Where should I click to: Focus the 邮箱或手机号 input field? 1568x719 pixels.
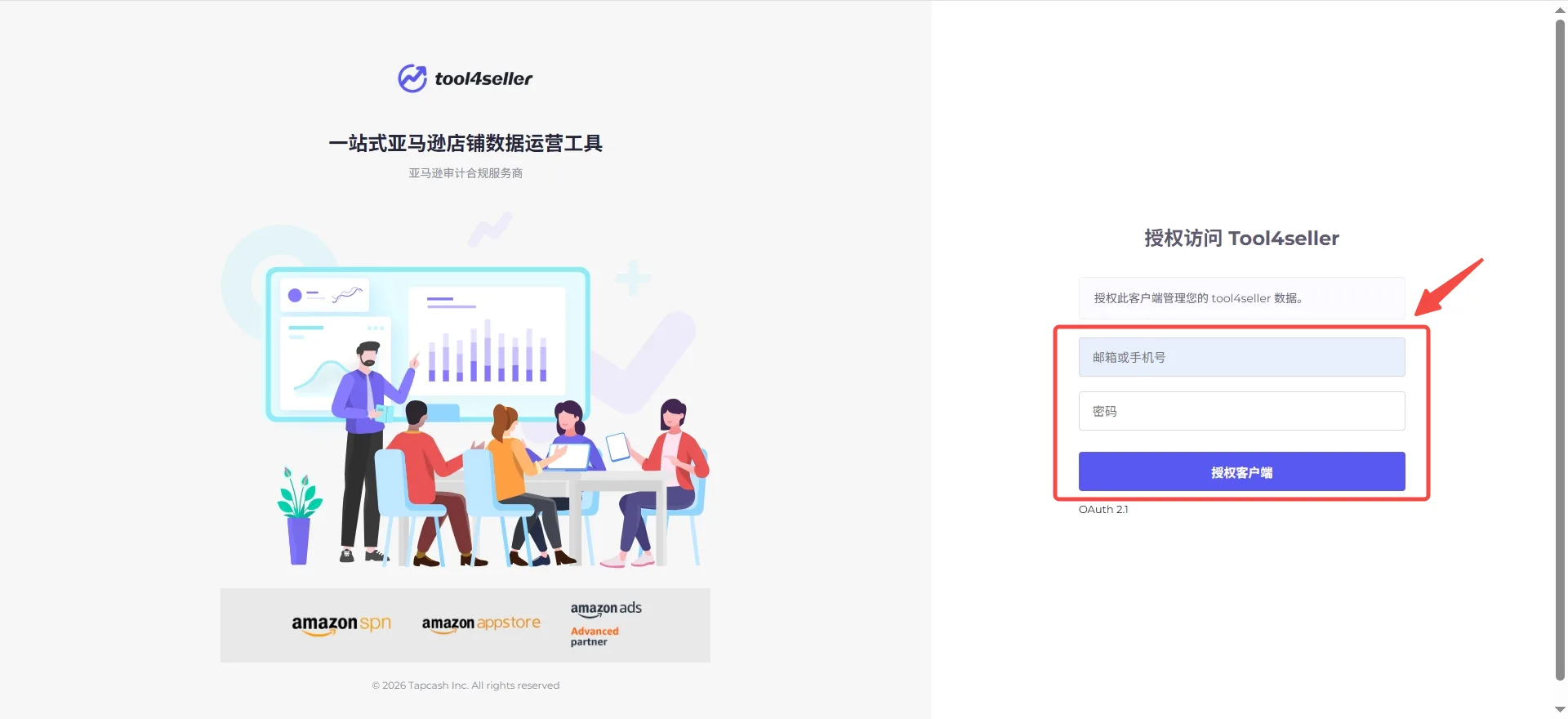1241,357
